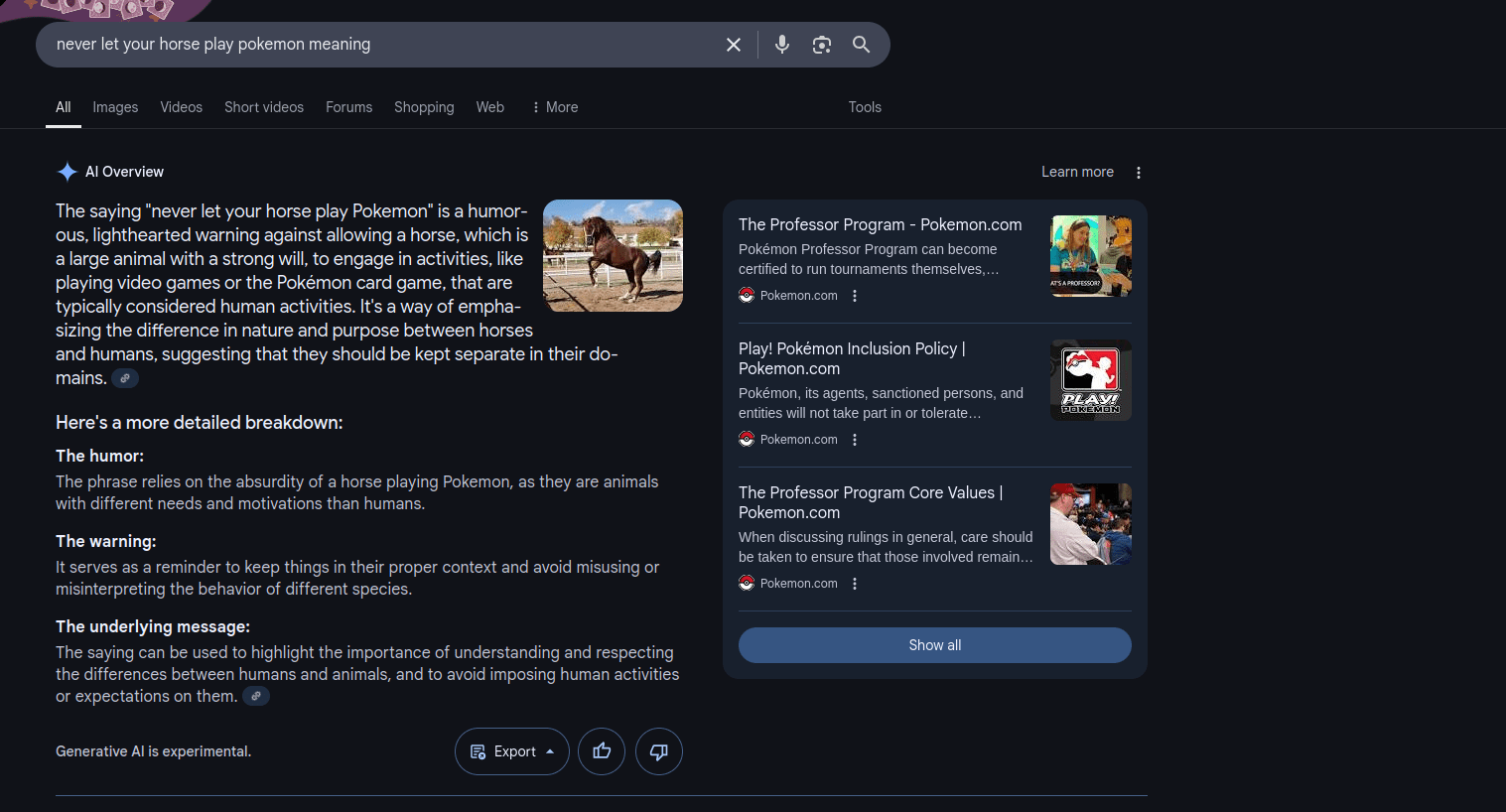Click the Play! Pokémon logo thumbnail
This screenshot has height=812, width=1506.
(1091, 380)
